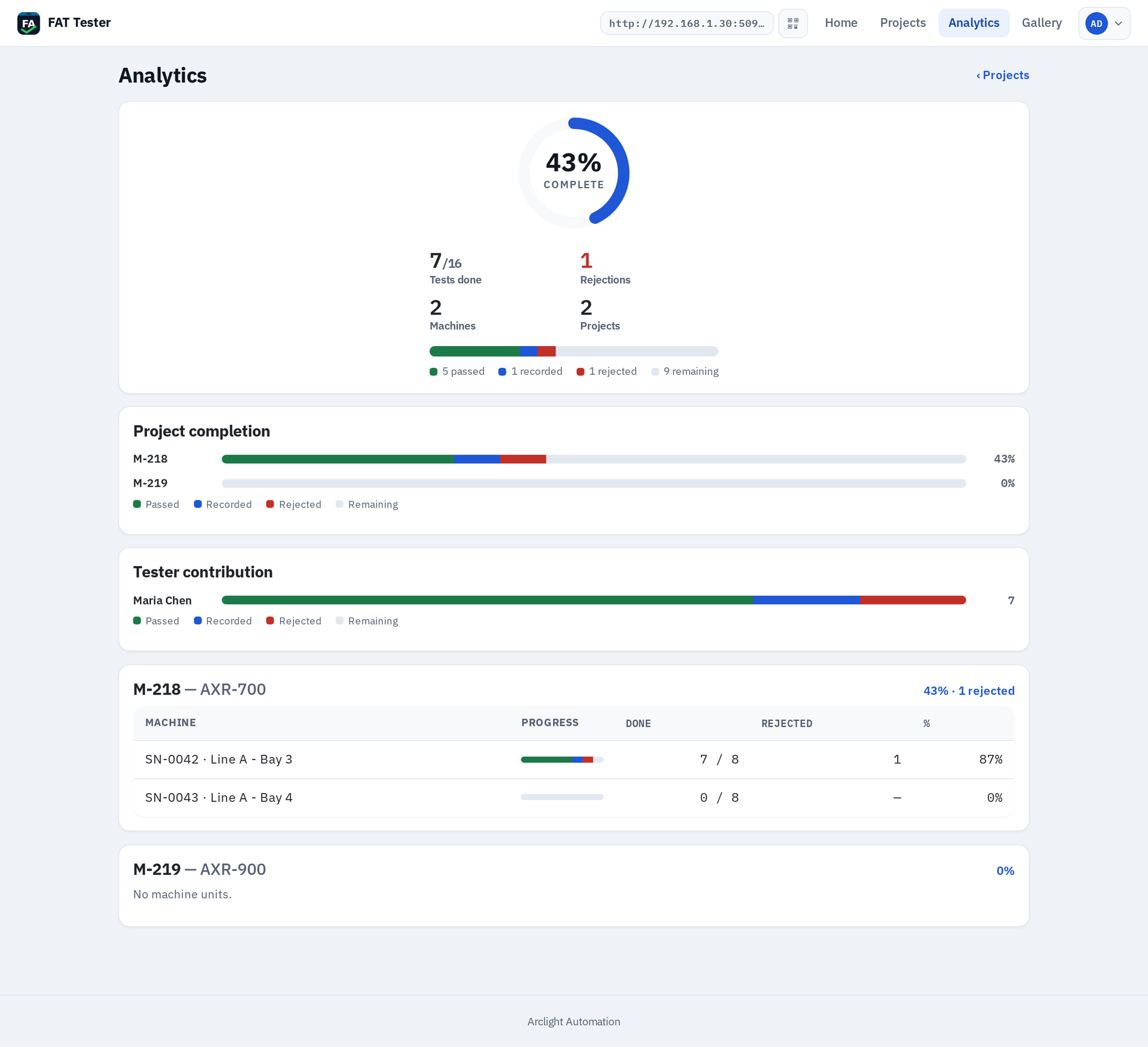1148x1047 pixels.
Task: Click the SN-0042 progress bar
Action: point(562,759)
